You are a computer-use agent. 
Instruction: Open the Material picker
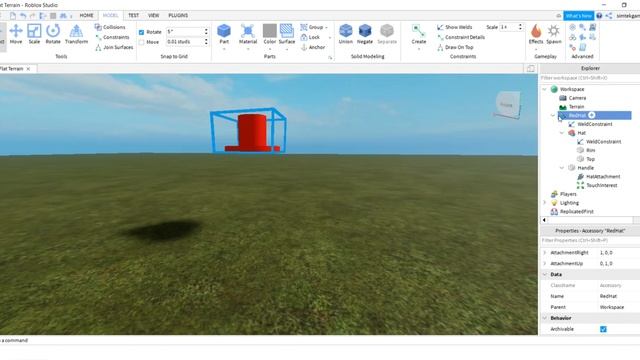click(248, 34)
